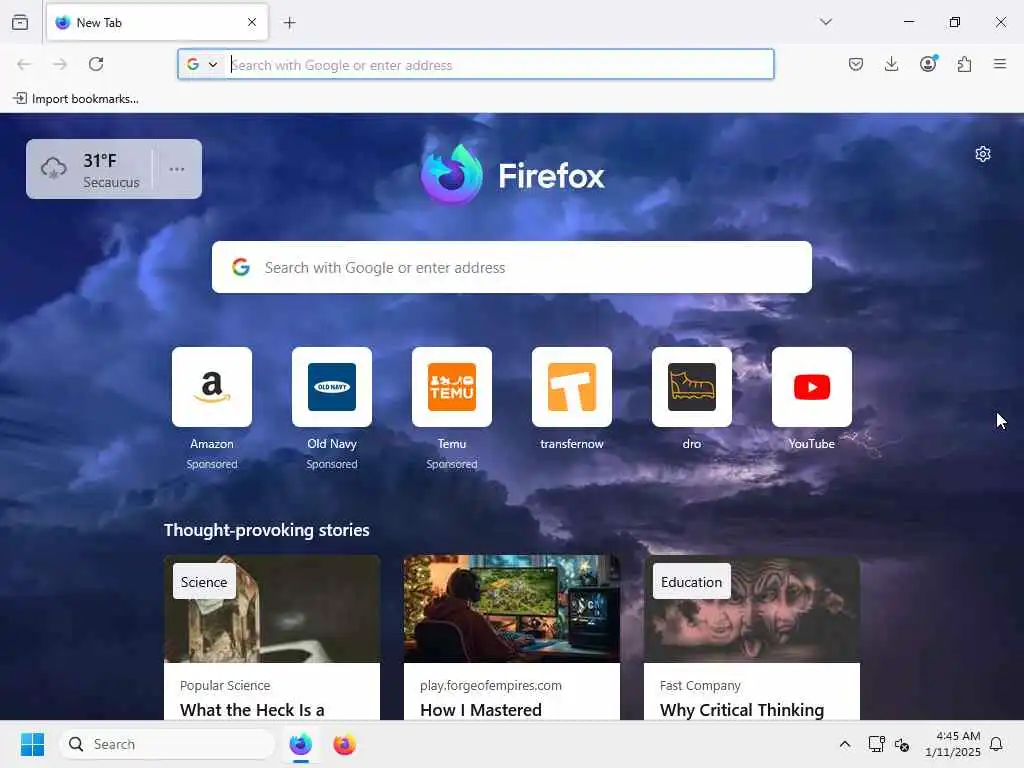Reload the current page

96,64
